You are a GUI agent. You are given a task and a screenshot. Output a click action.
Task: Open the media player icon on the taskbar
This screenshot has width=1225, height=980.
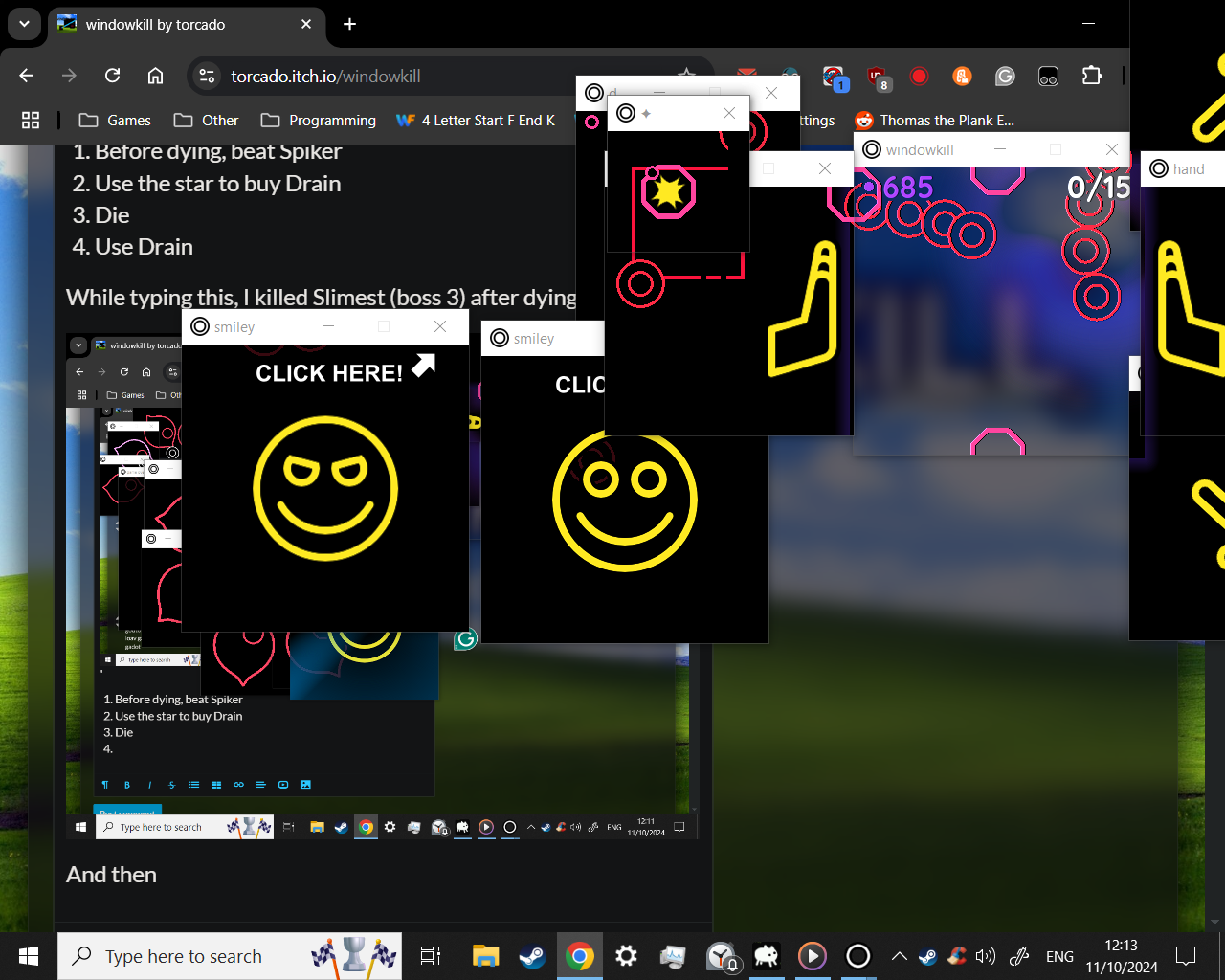click(x=812, y=956)
